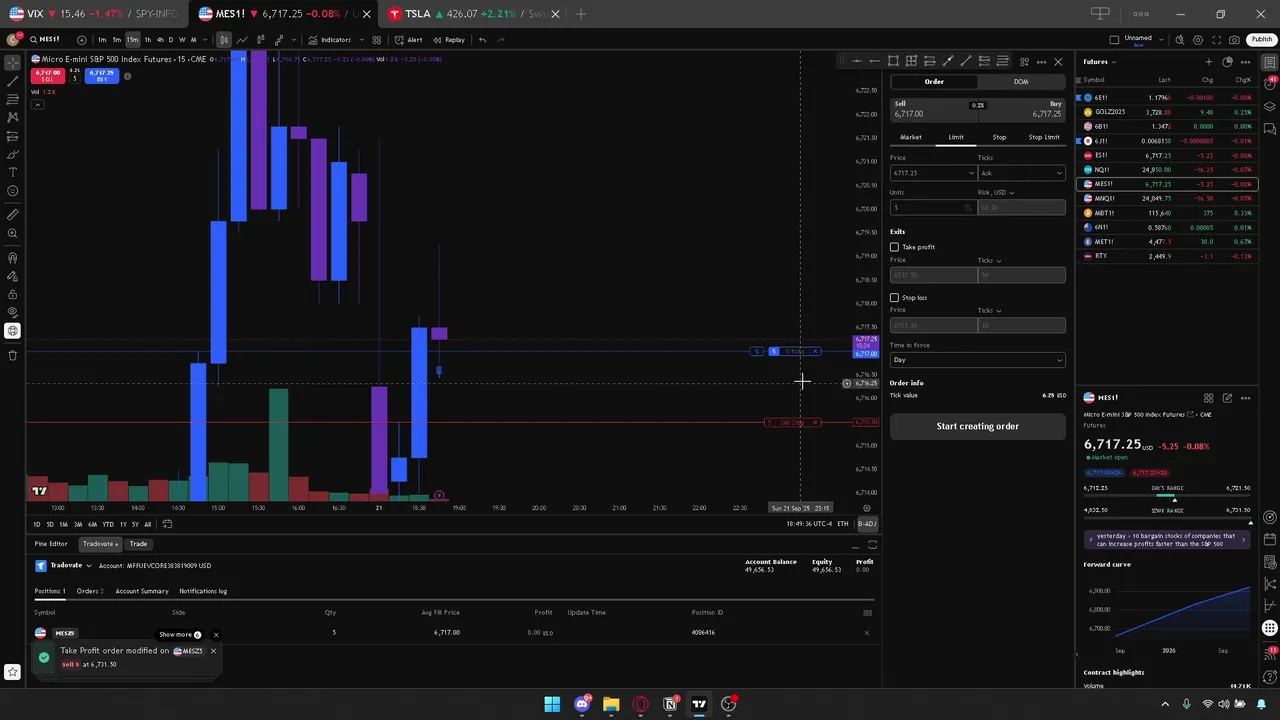Open the Pine Editor tab
Viewport: 1280px width, 720px height.
[x=51, y=544]
